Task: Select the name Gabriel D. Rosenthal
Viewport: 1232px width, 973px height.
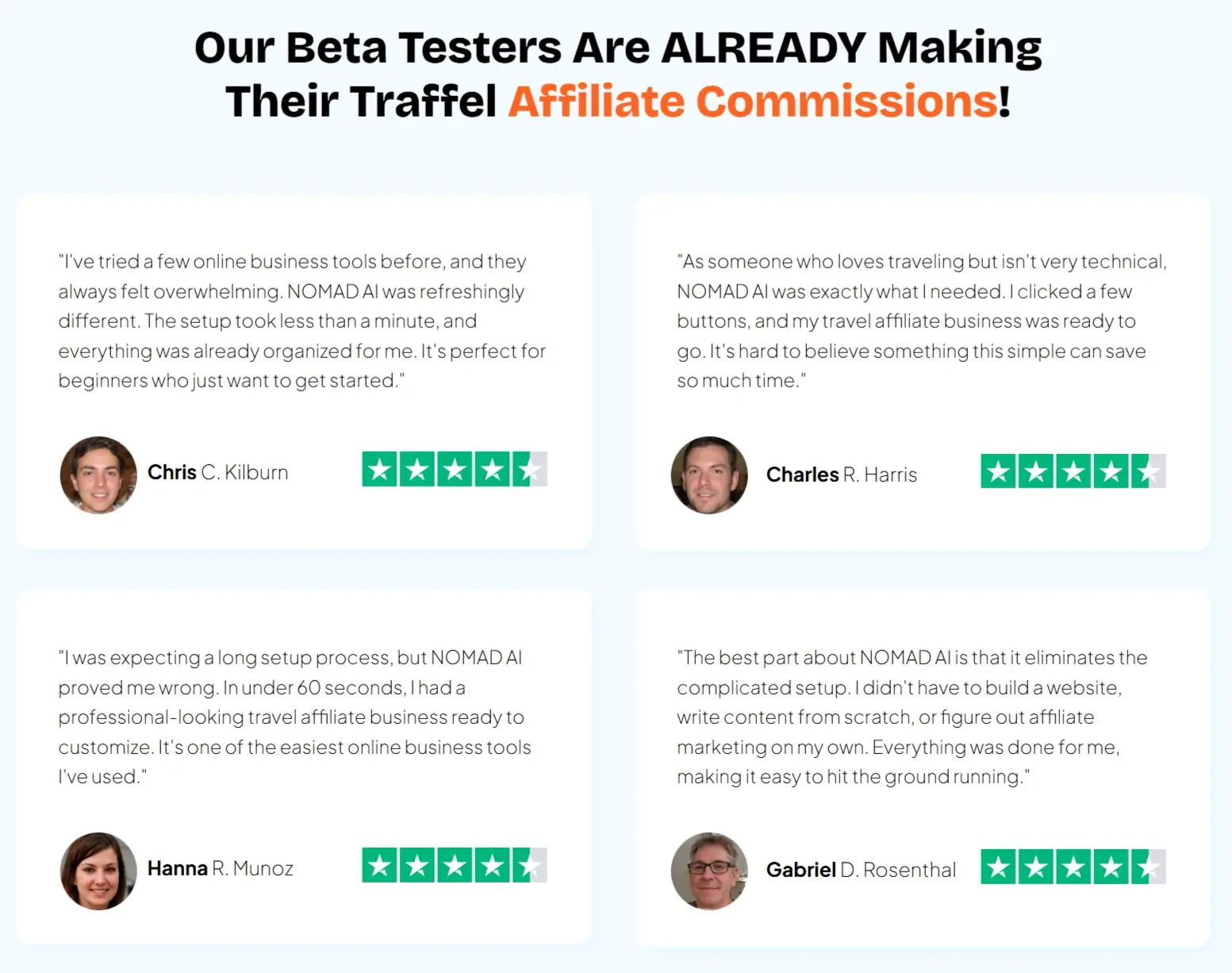Action: 861,870
